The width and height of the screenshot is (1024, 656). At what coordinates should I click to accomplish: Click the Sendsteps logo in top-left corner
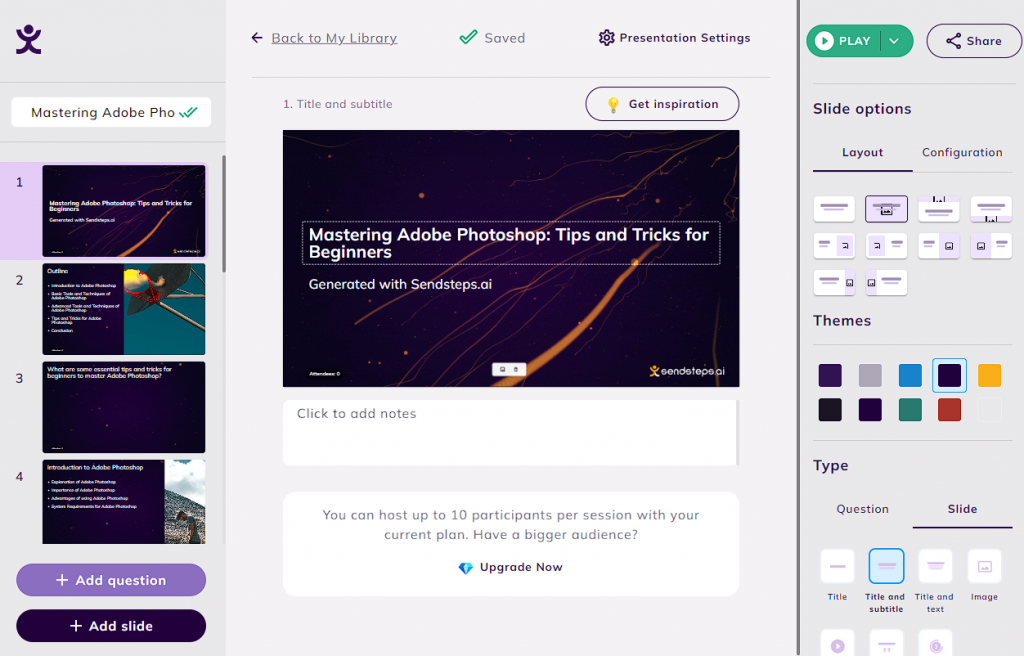29,39
